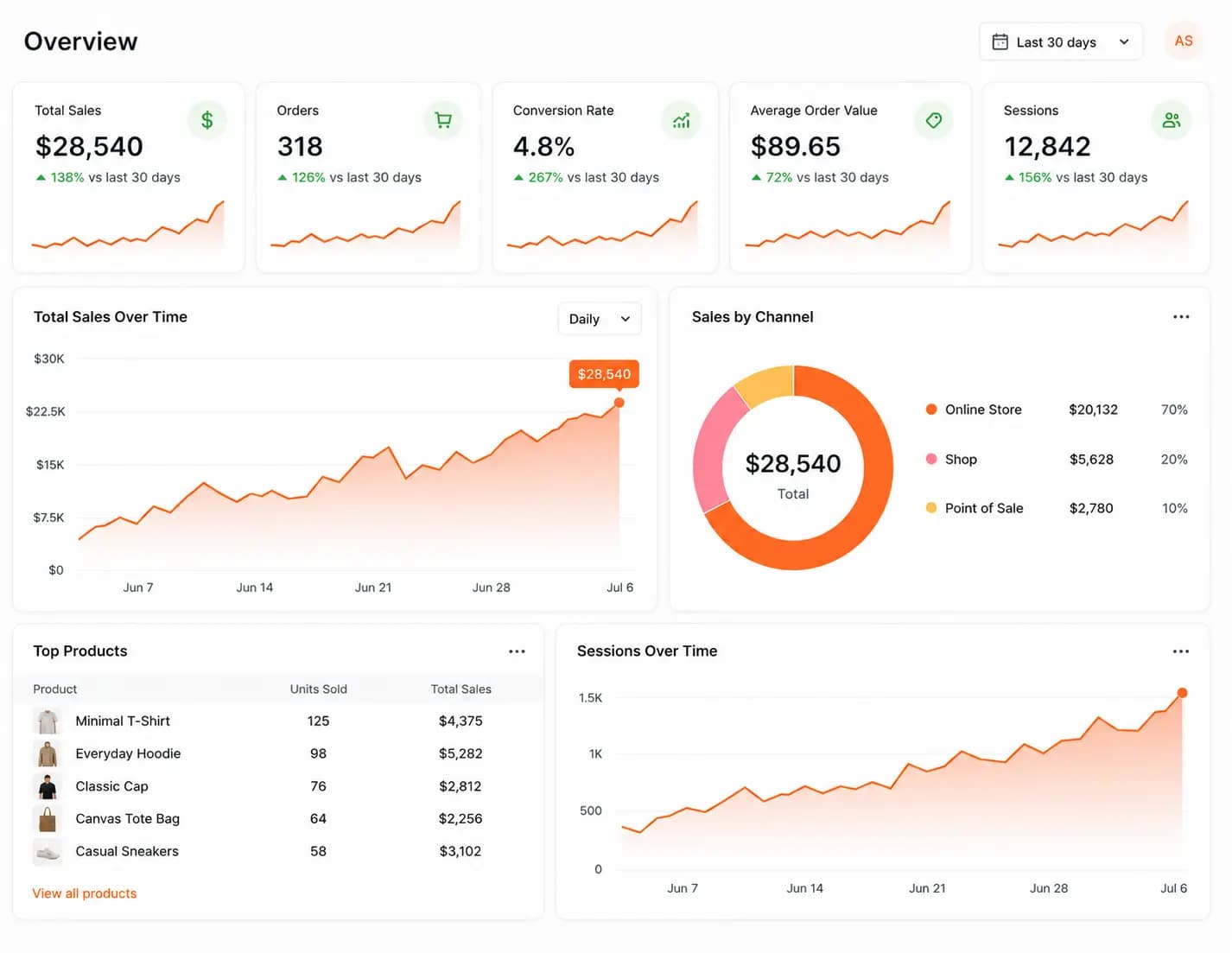
Task: Click the dollar sign icon in Total Sales card
Action: tap(207, 120)
